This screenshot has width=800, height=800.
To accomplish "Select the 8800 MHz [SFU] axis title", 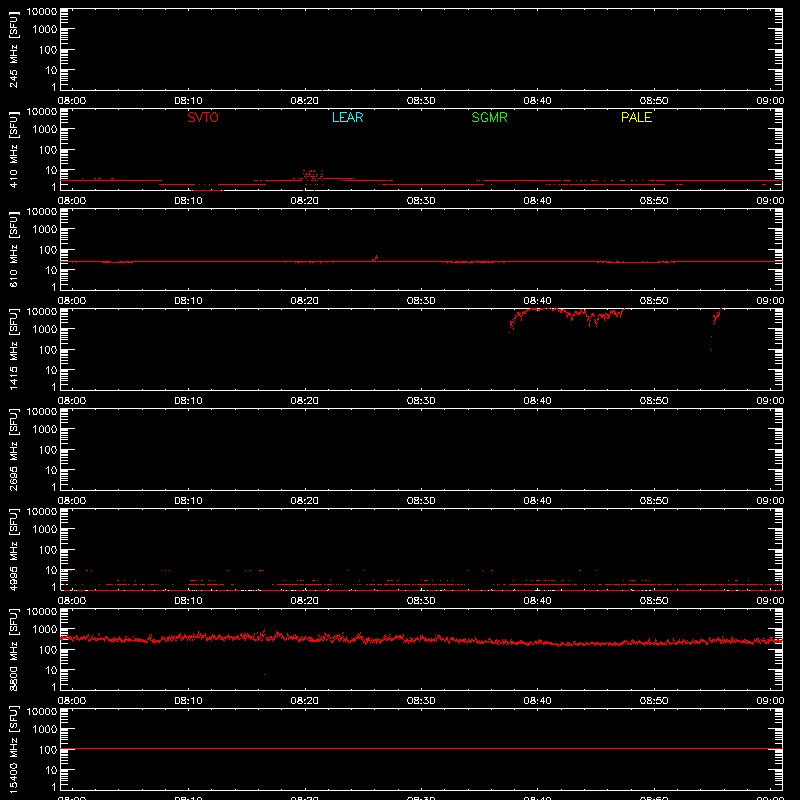I will click(x=13, y=649).
